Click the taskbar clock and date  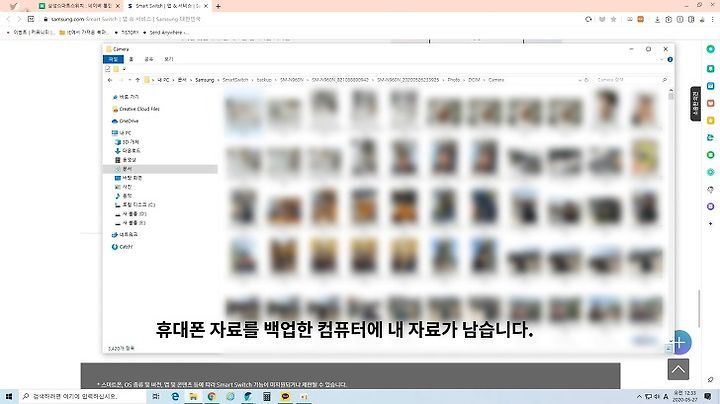(x=685, y=396)
